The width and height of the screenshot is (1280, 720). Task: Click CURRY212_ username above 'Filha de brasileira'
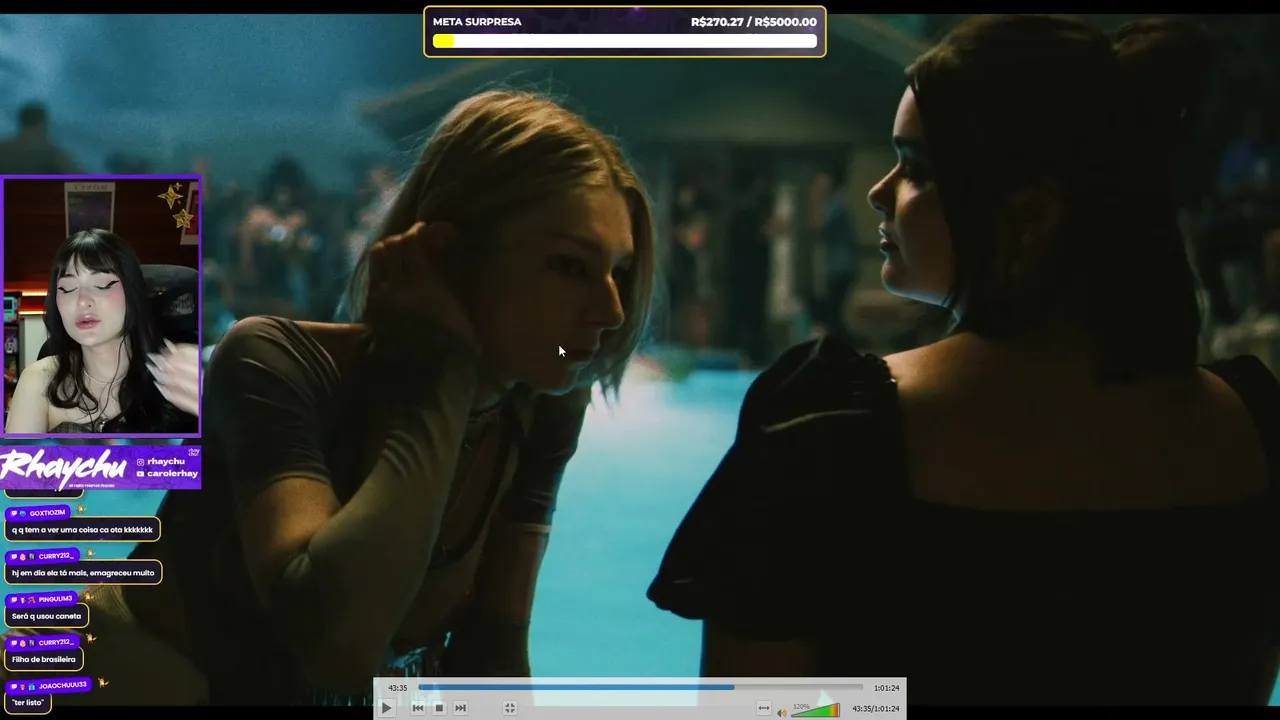pyautogui.click(x=56, y=642)
